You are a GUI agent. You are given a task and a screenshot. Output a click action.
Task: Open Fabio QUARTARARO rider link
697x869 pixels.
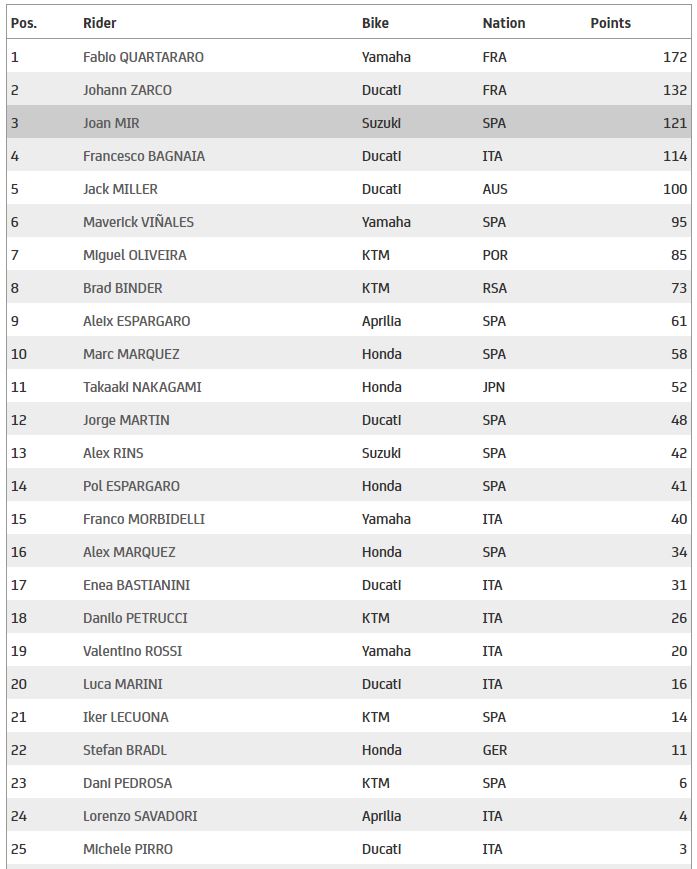(x=143, y=57)
